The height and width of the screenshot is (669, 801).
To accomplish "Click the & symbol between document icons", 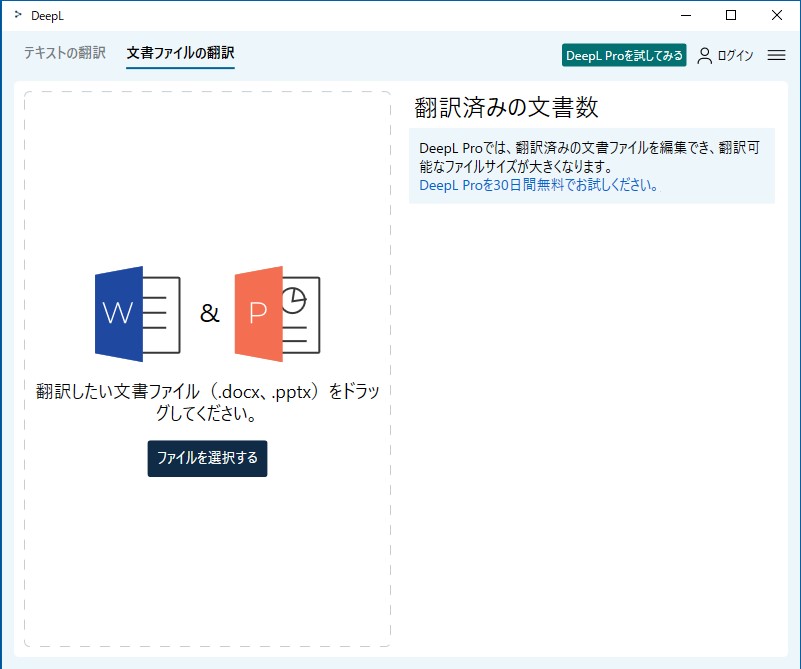I will point(209,312).
